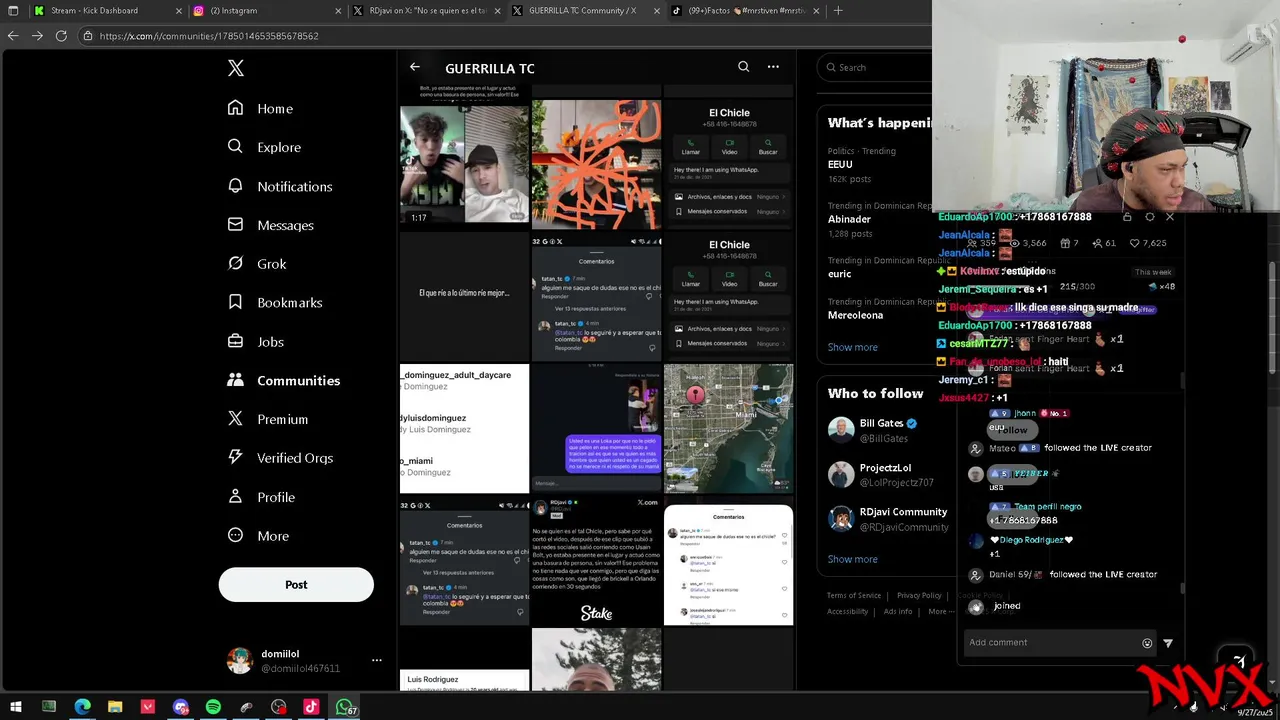
Task: Open white Comentarios screenshot thumbnail
Action: tap(728, 565)
